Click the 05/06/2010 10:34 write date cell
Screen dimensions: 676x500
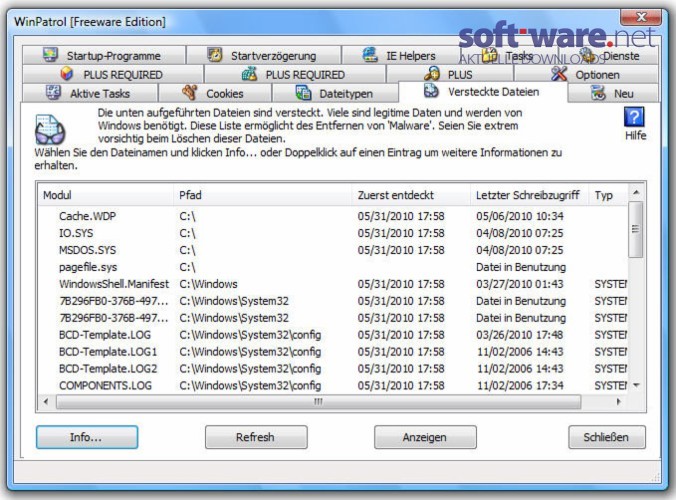click(x=520, y=216)
